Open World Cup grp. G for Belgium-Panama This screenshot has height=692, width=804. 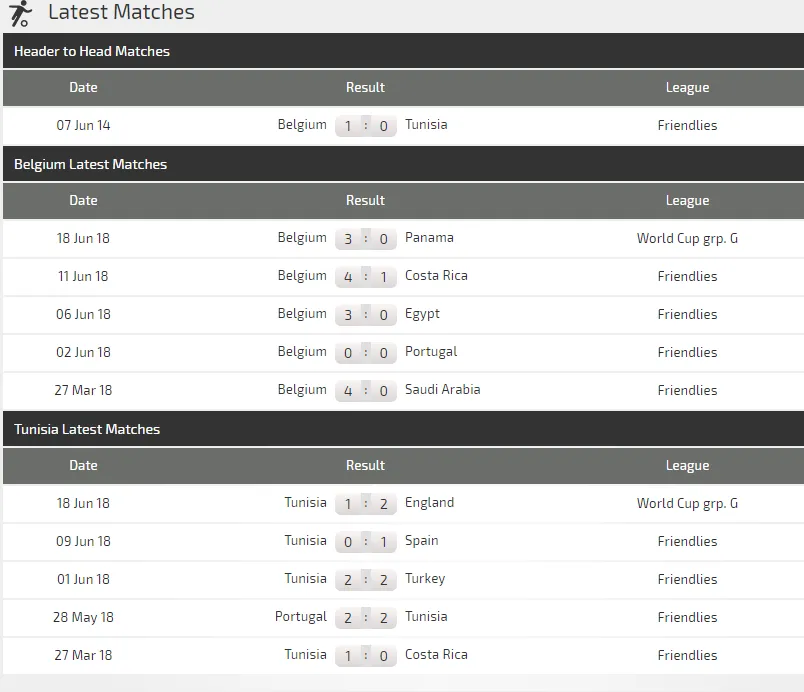click(x=687, y=238)
